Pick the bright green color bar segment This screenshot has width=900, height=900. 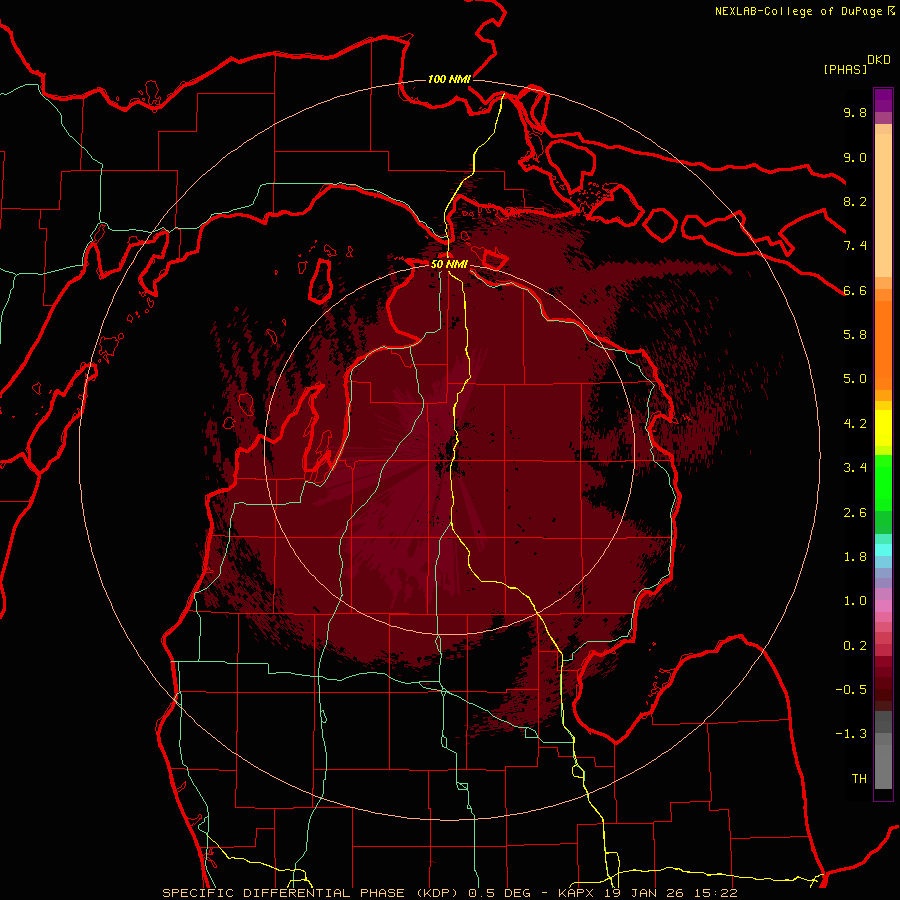point(883,483)
